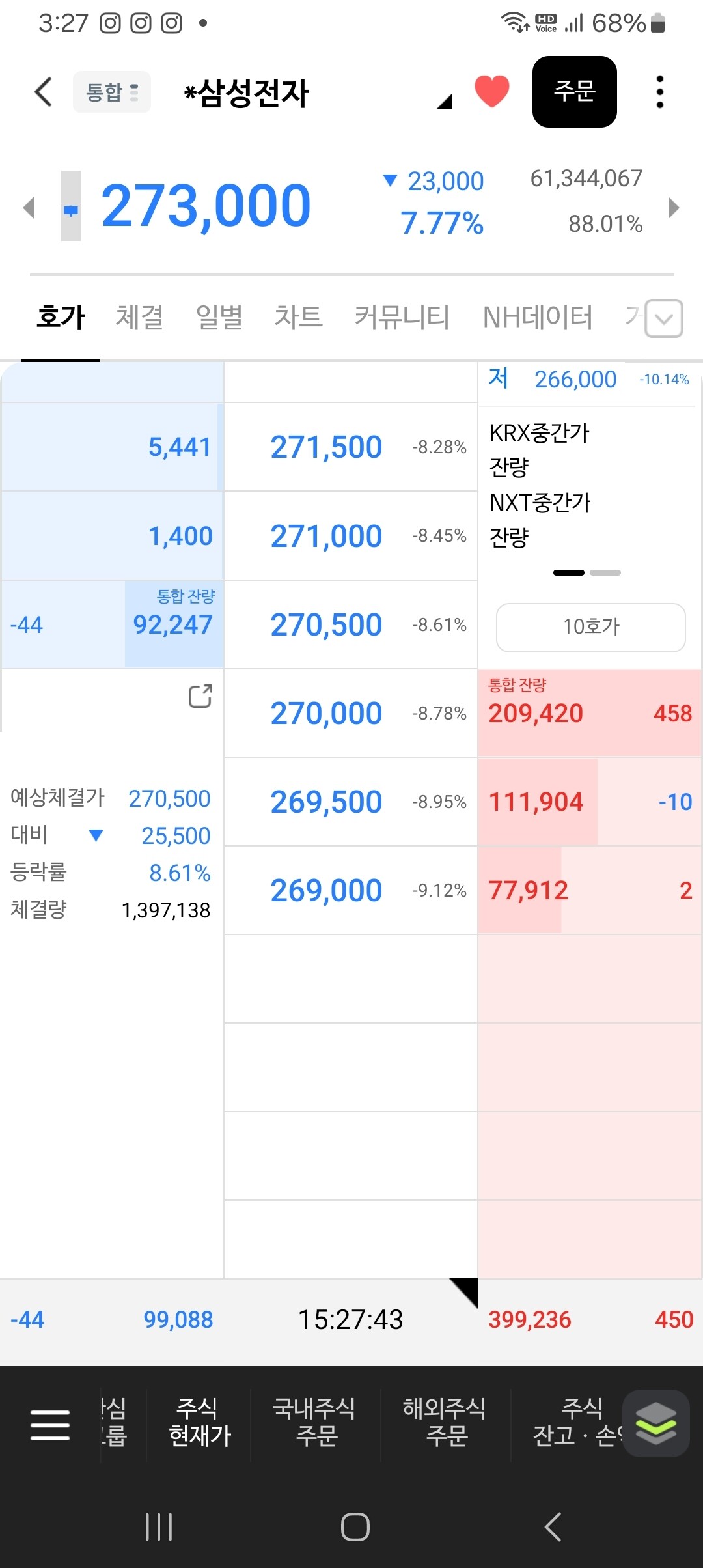The width and height of the screenshot is (703, 1568).
Task: Toggle the red heart favorite icon
Action: pyautogui.click(x=491, y=91)
